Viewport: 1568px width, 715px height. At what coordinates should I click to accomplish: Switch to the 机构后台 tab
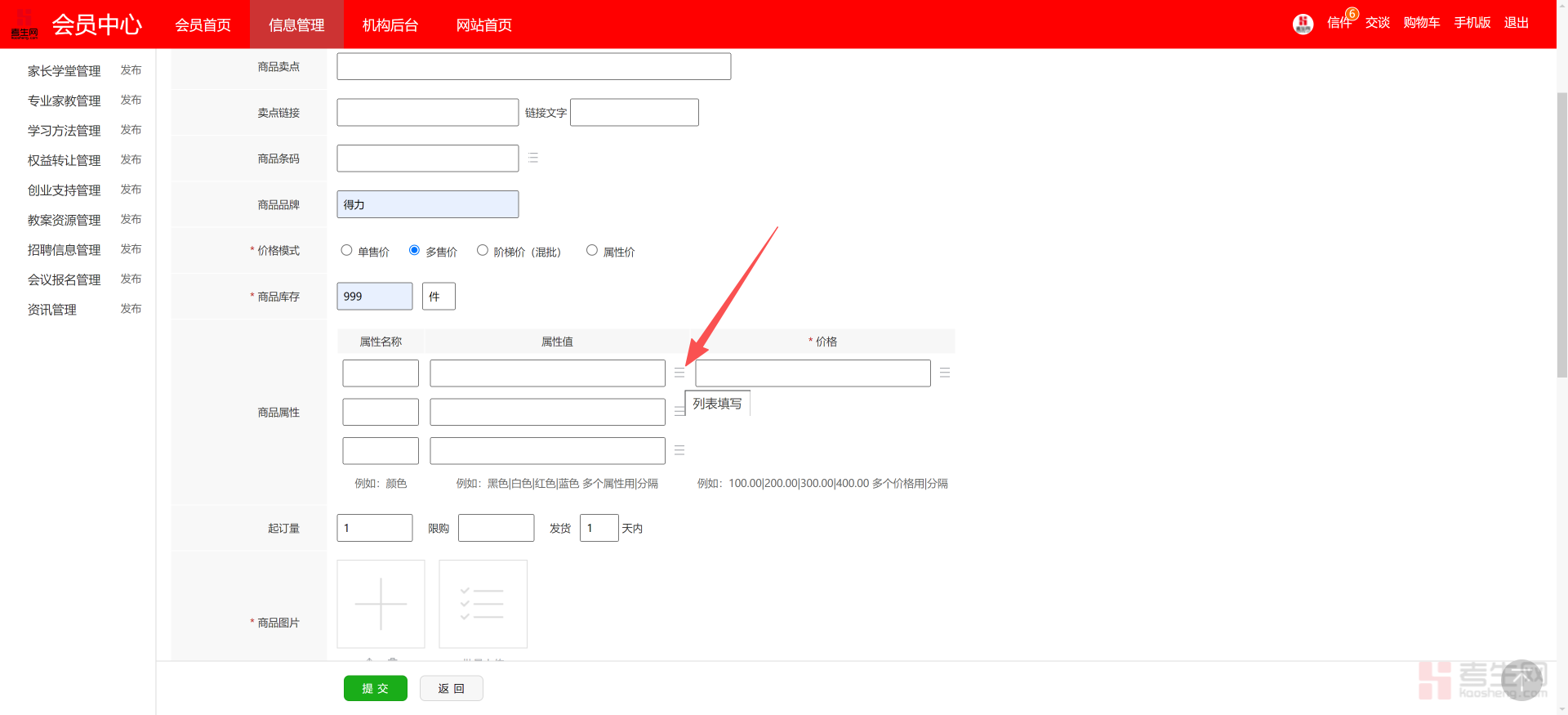[x=390, y=25]
